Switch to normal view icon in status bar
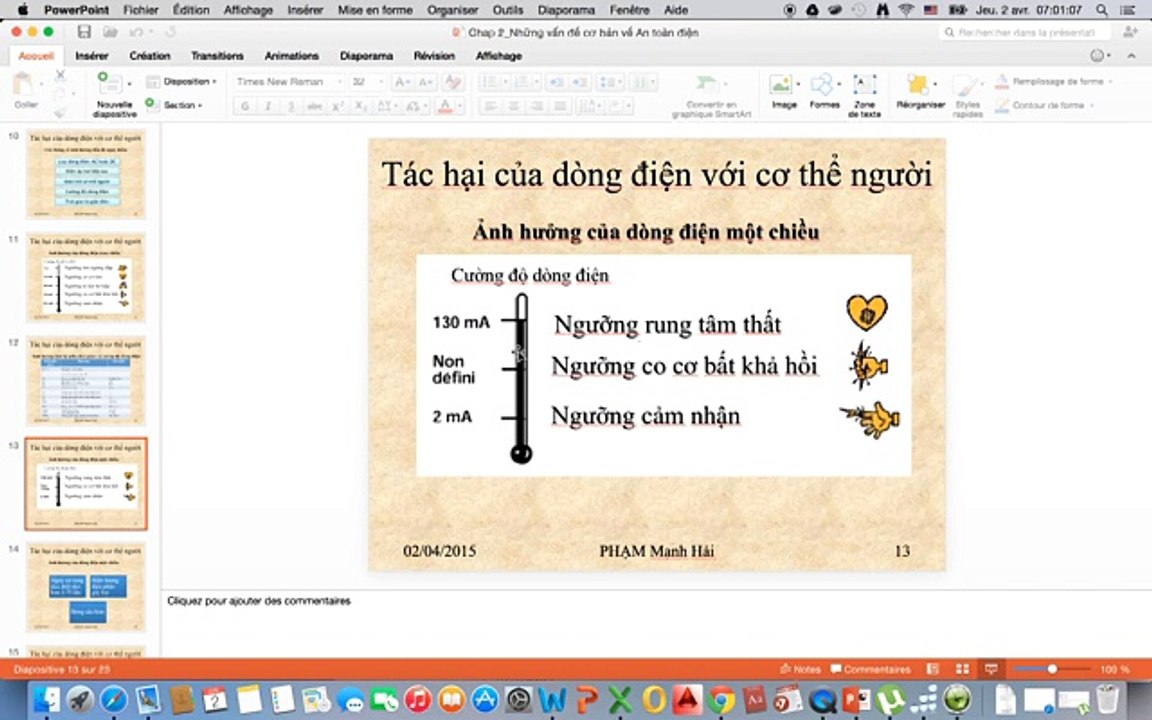Screen dimensions: 1152x720 (x=932, y=669)
